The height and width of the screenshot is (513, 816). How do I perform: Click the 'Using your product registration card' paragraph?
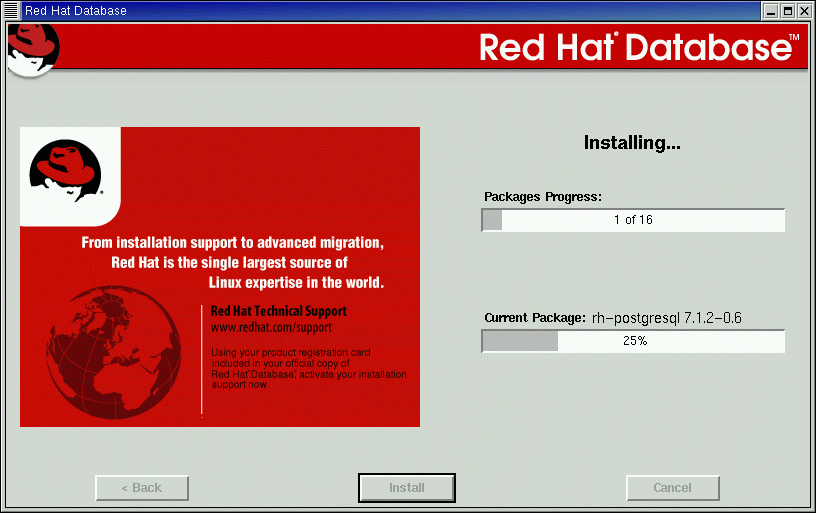(309, 368)
